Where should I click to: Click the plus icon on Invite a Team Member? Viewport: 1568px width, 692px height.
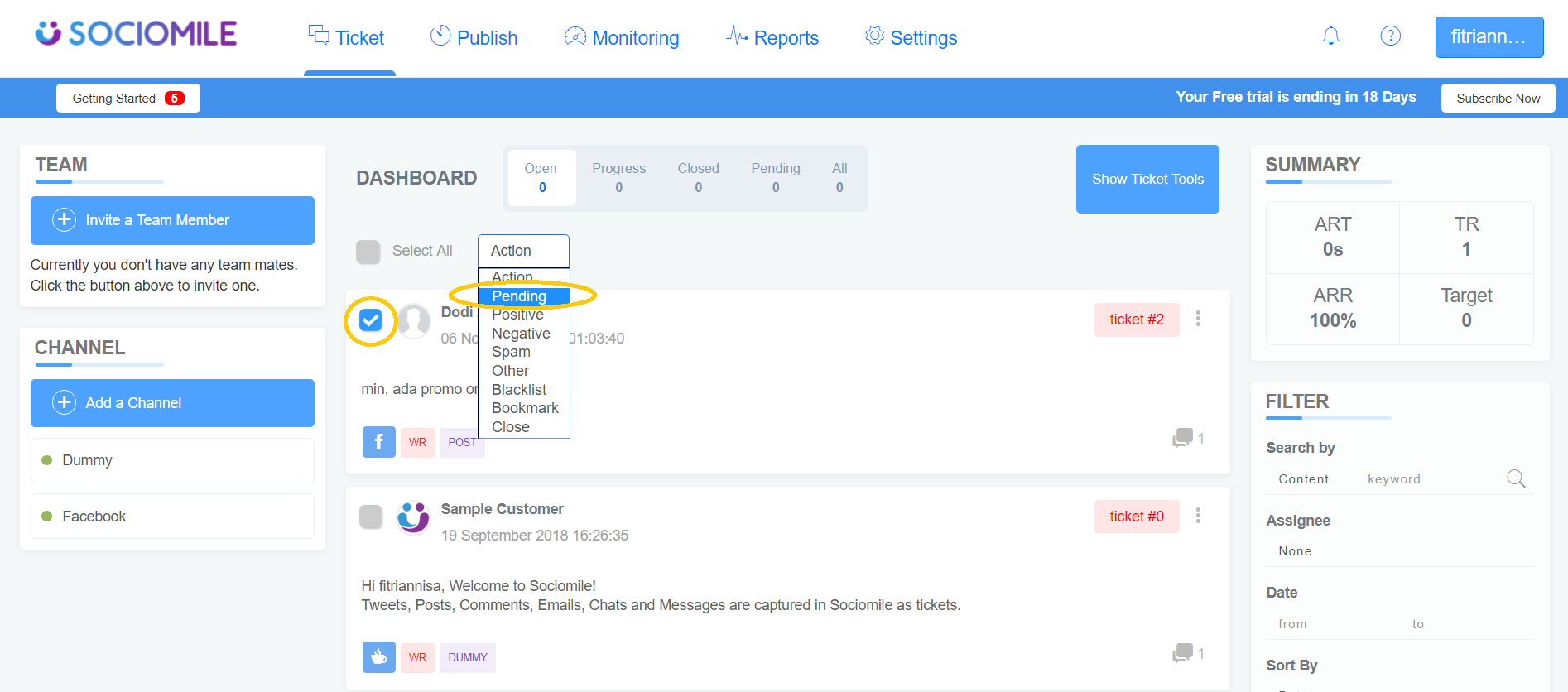click(x=64, y=219)
